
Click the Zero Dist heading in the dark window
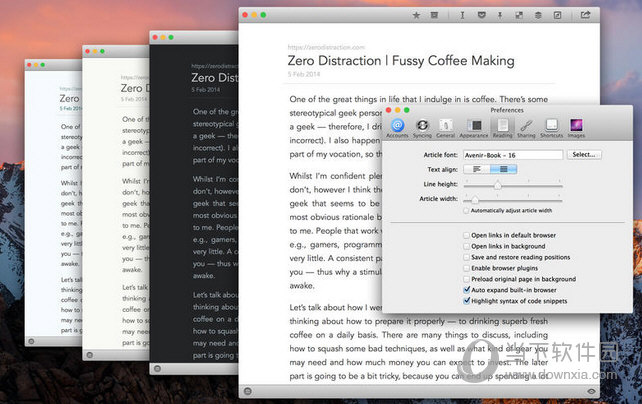click(x=214, y=77)
